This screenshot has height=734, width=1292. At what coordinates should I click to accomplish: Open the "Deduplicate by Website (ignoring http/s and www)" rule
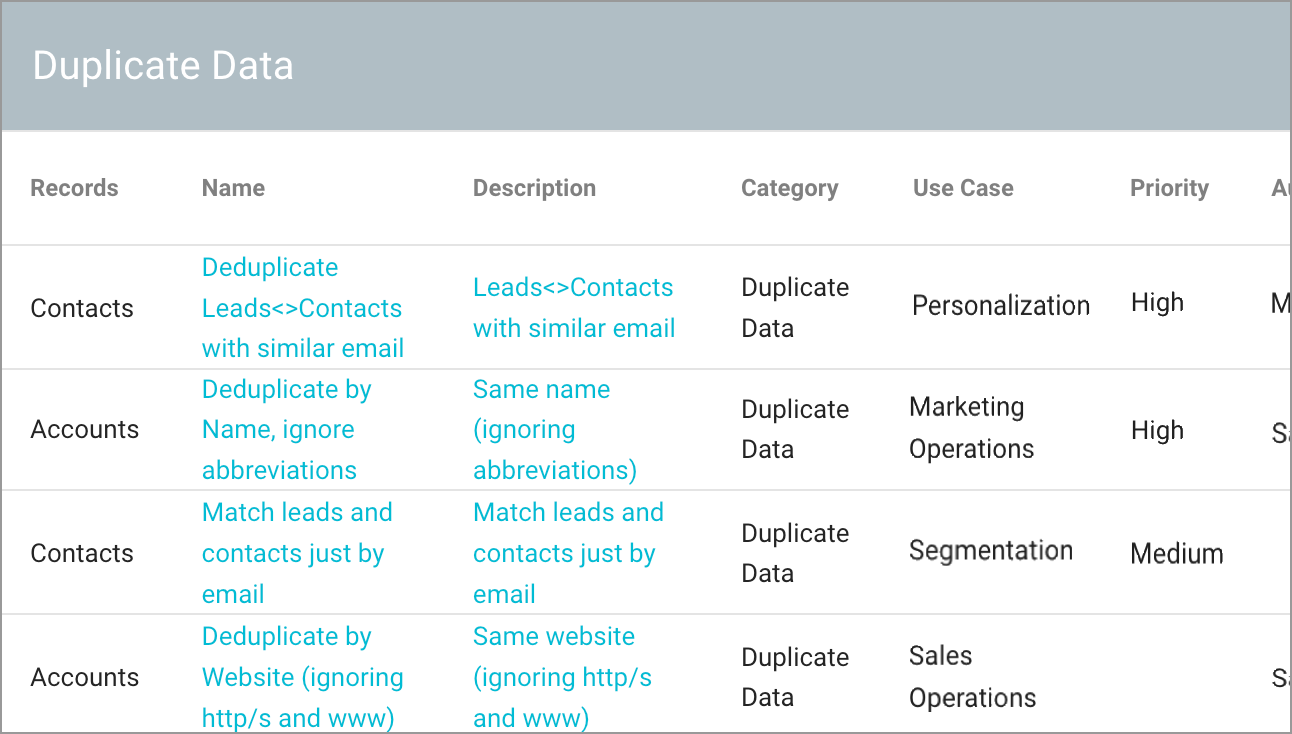point(302,676)
